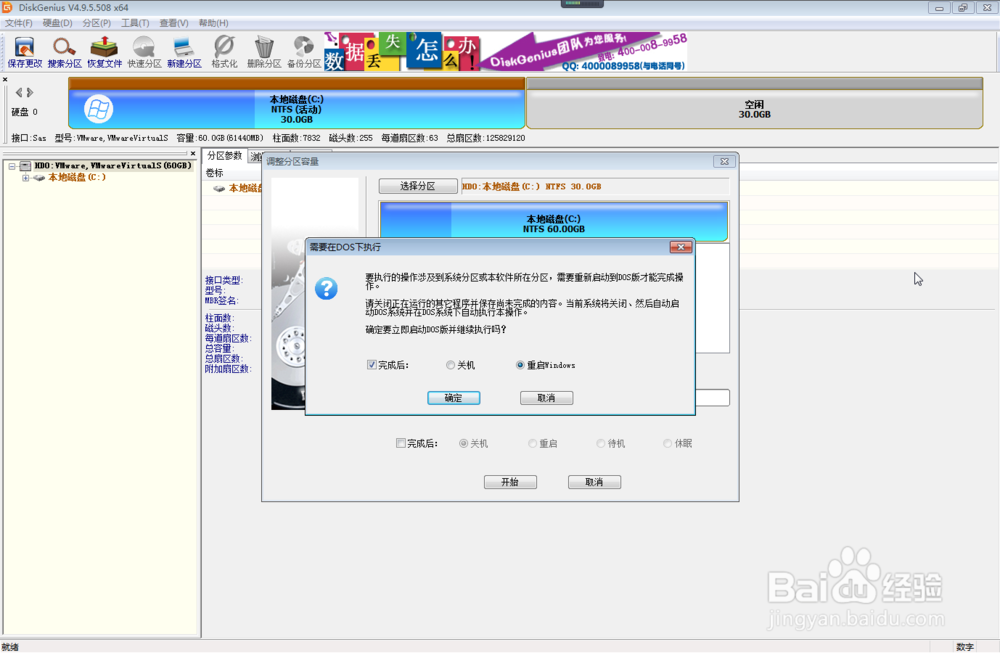
Task: Close the left disk tree panel
Action: [193, 154]
